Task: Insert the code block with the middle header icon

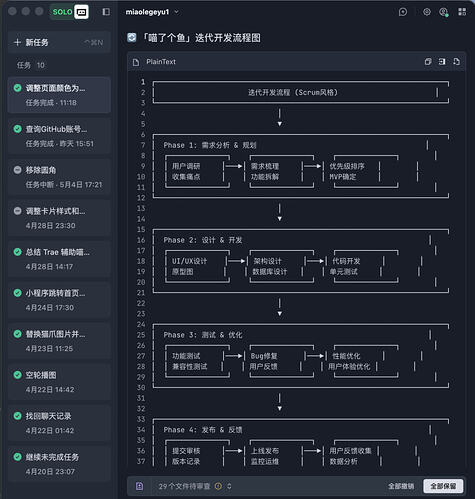Action: pos(442,62)
